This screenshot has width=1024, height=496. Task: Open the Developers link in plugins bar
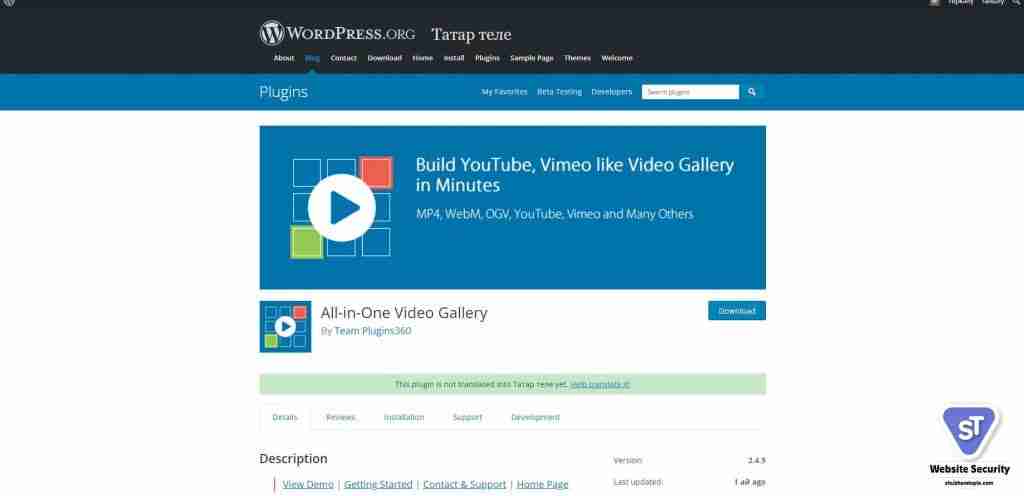[x=612, y=92]
